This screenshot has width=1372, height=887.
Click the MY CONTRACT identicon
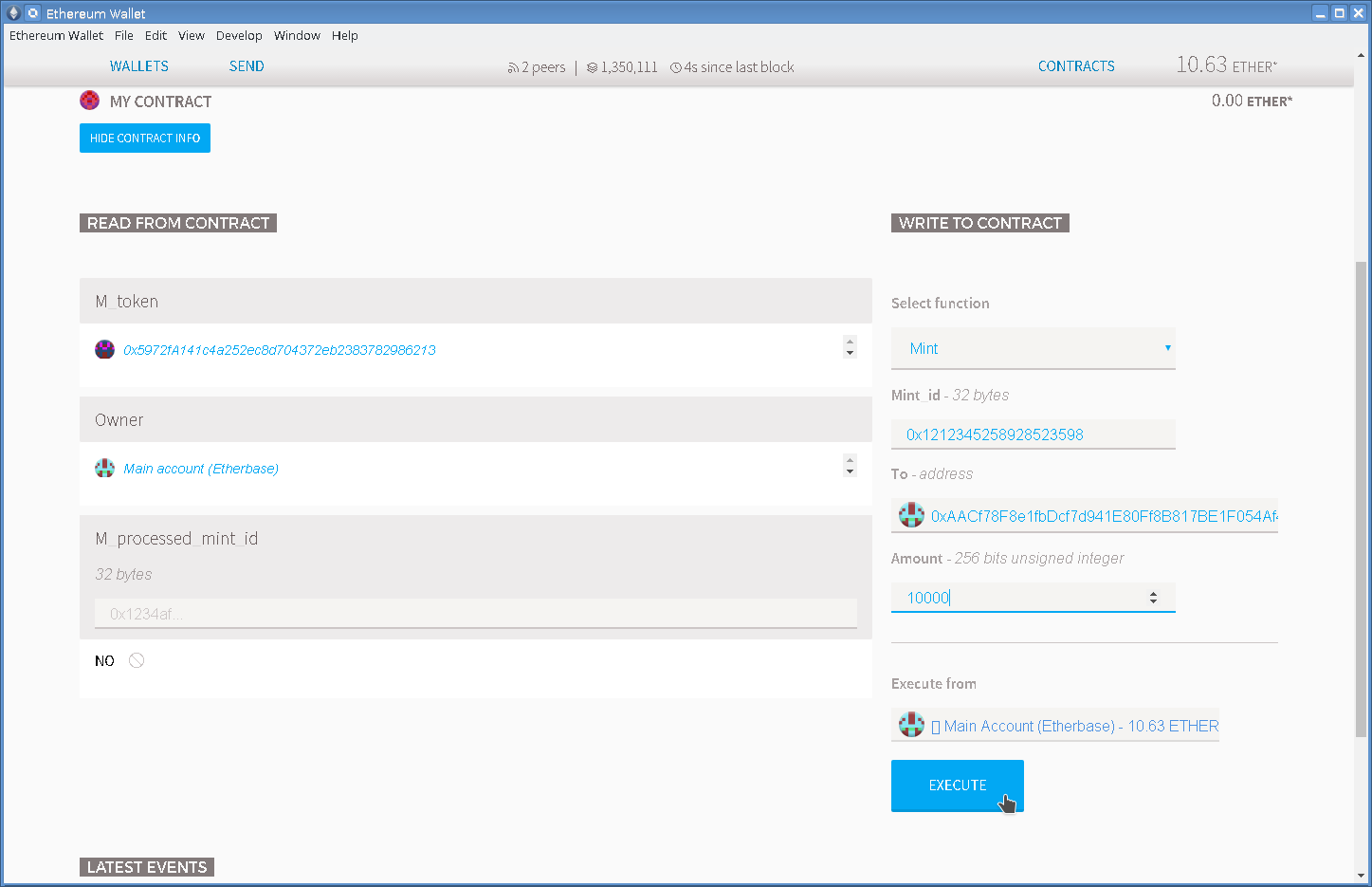coord(89,100)
